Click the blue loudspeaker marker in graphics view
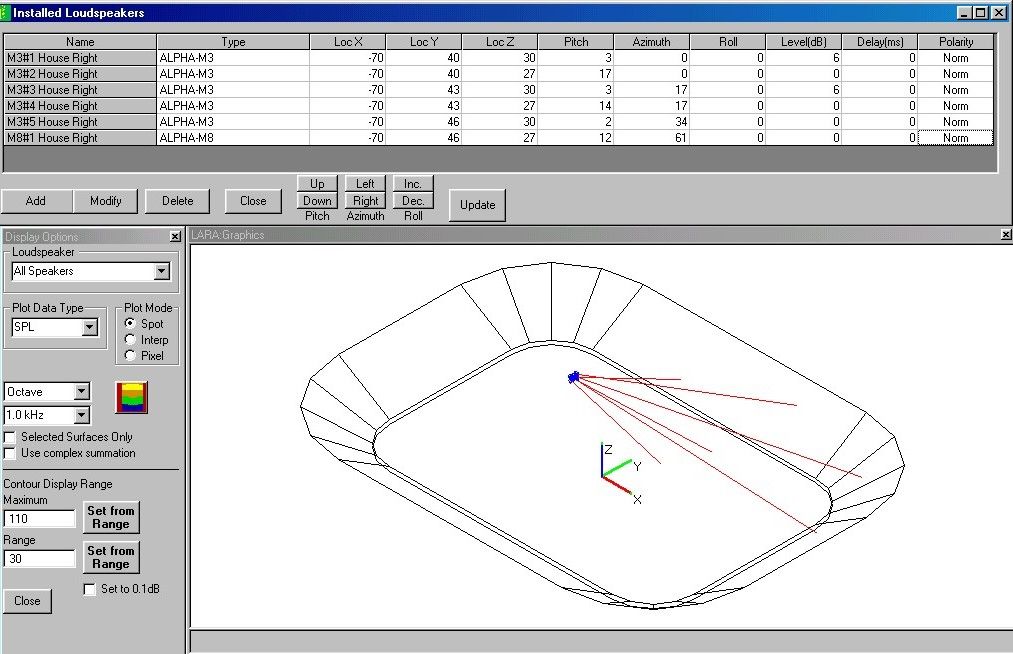The image size is (1013, 654). 574,377
